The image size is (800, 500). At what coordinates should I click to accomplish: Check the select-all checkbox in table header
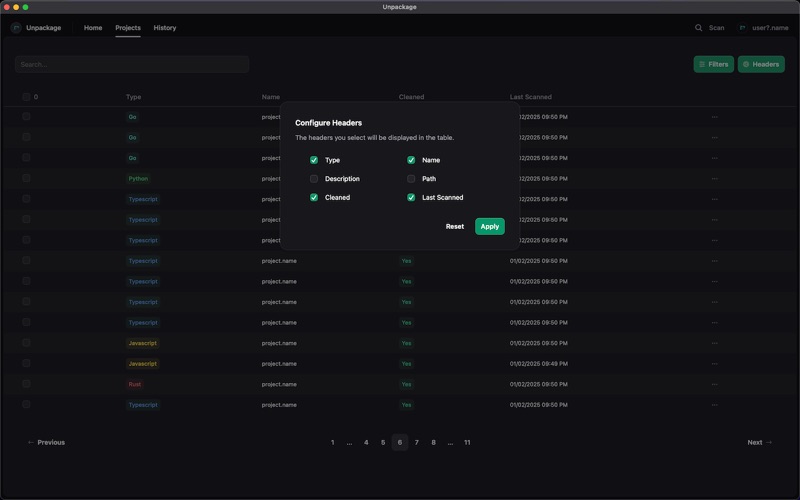(x=26, y=97)
